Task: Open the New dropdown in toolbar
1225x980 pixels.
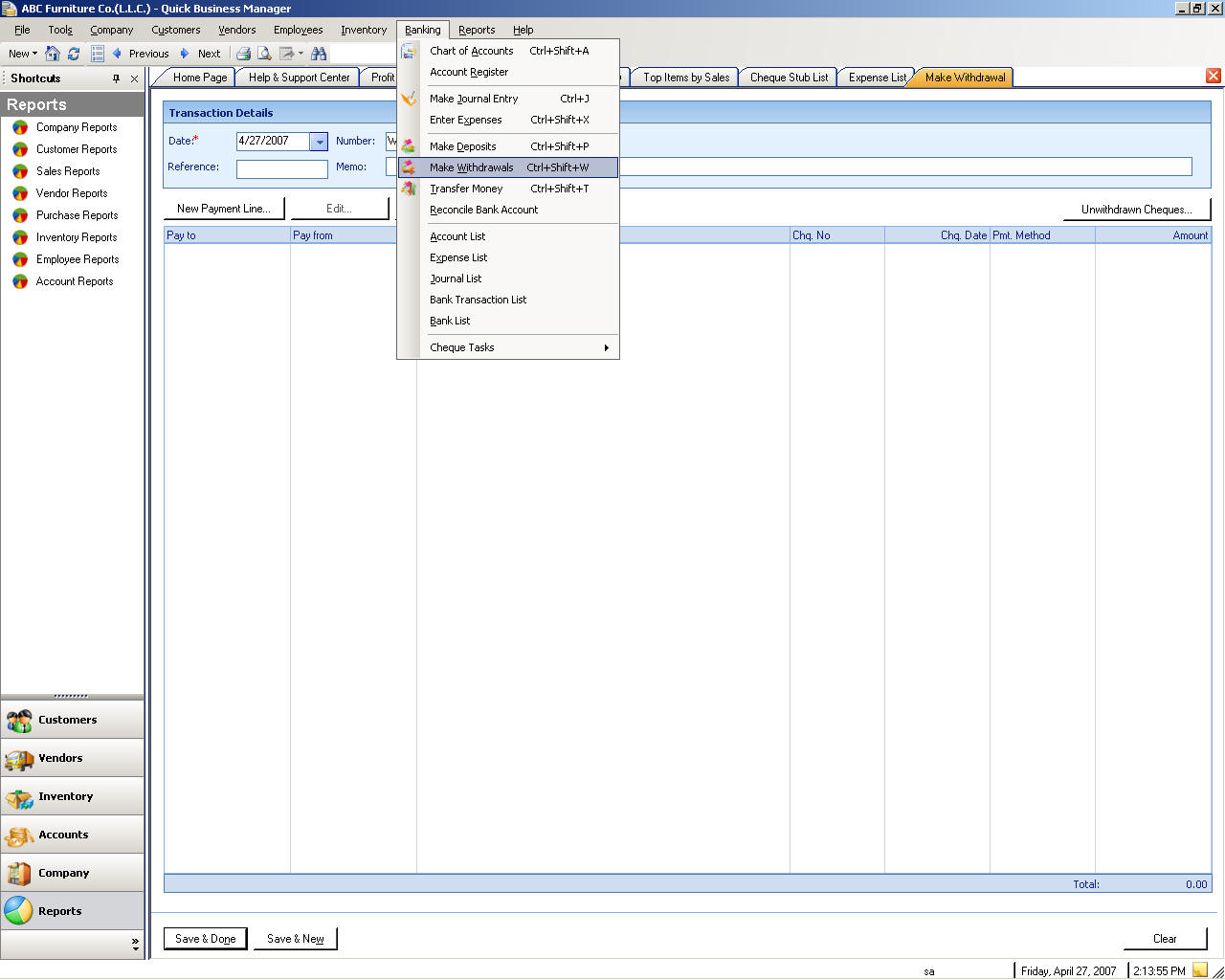Action: point(23,54)
